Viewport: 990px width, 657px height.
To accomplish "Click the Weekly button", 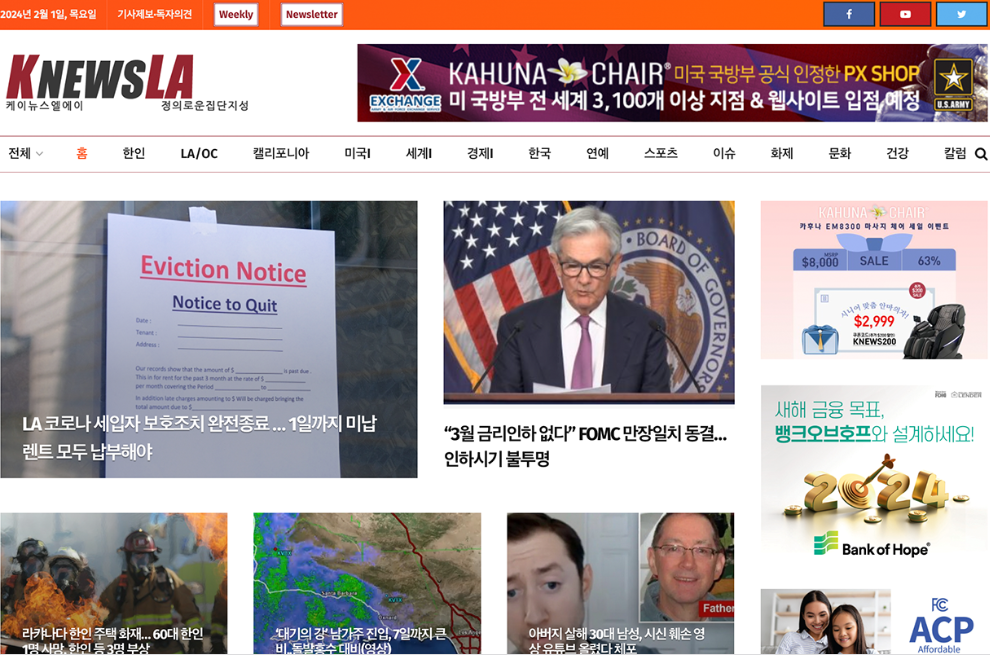I will [x=236, y=14].
